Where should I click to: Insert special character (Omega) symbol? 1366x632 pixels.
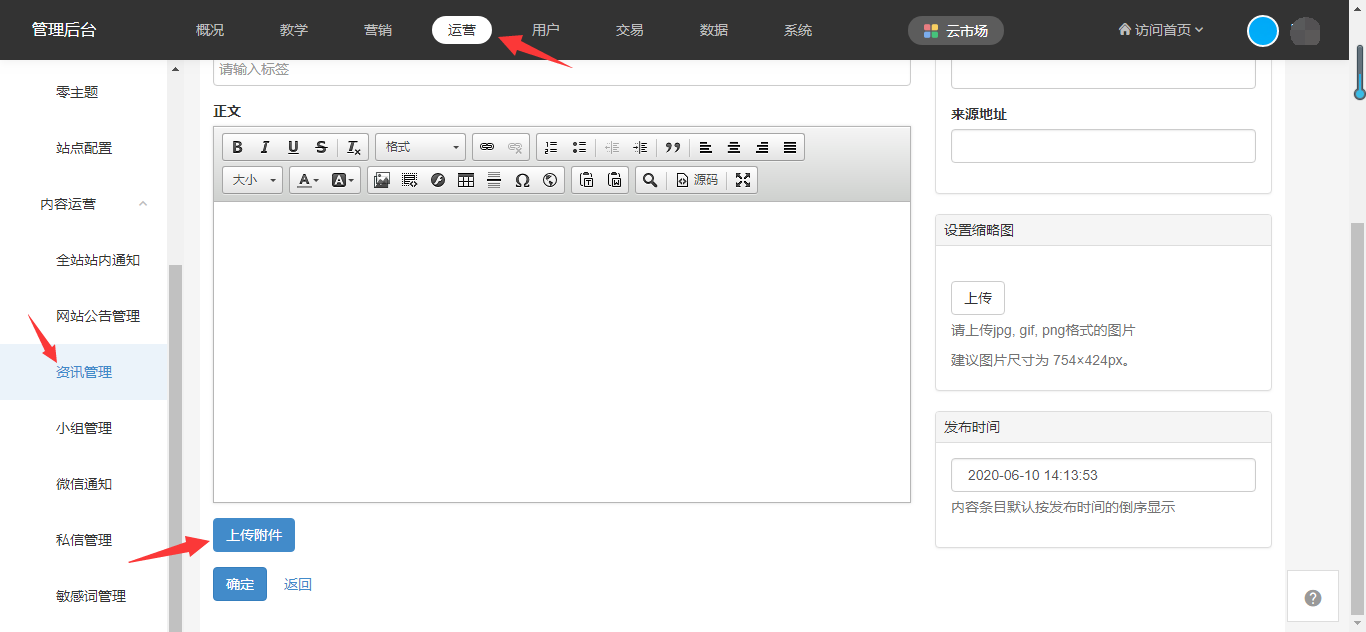[x=522, y=180]
